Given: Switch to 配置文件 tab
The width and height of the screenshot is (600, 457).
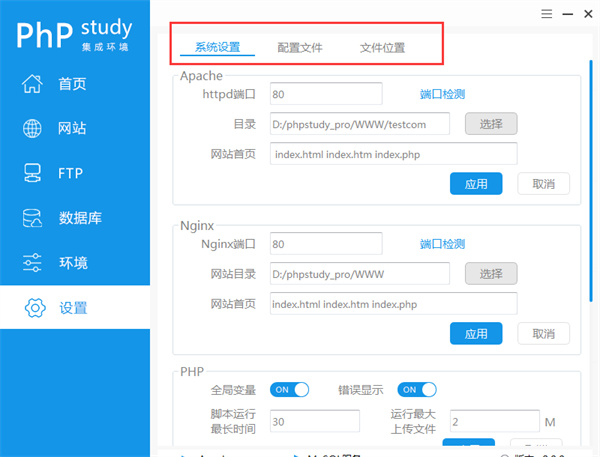Looking at the screenshot, I should click(300, 48).
